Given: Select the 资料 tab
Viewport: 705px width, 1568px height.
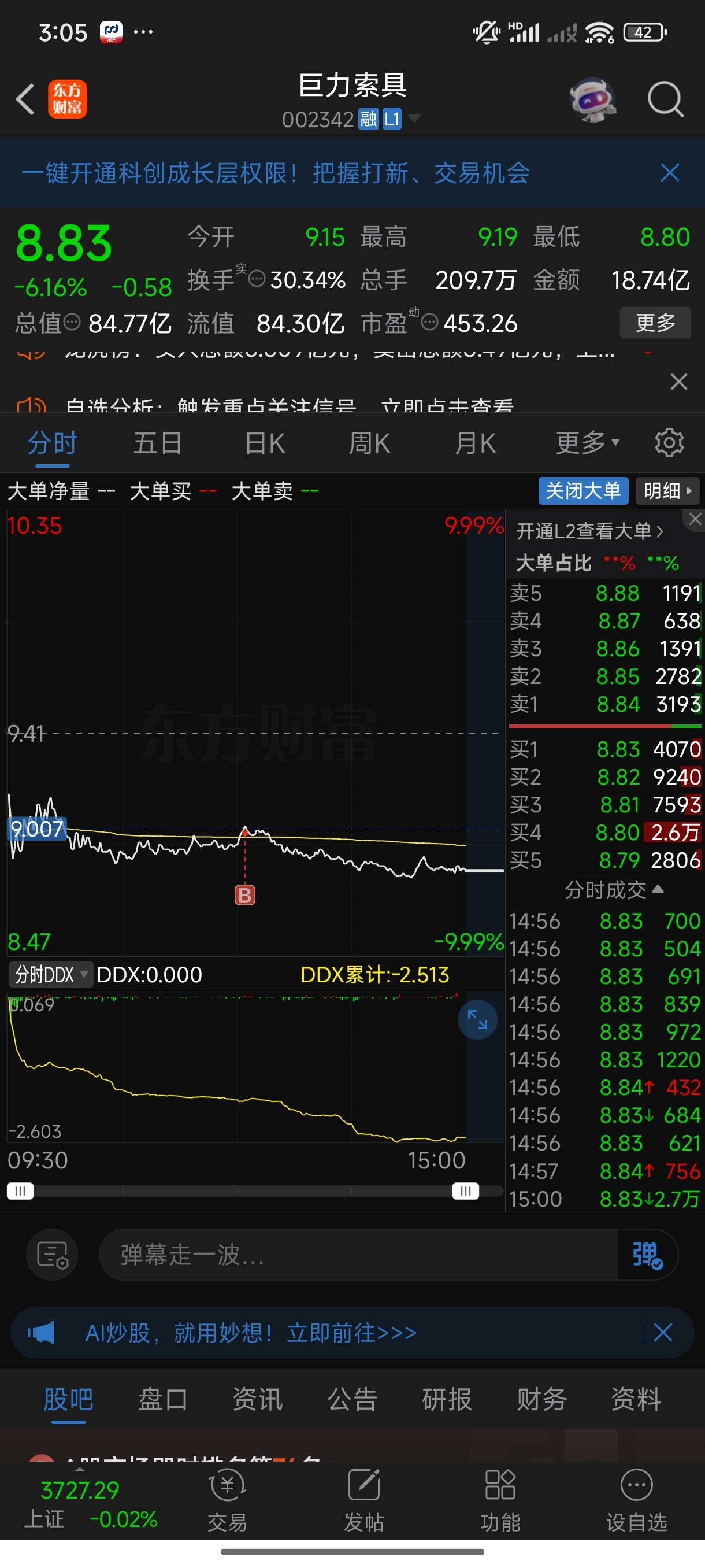Looking at the screenshot, I should [636, 1399].
